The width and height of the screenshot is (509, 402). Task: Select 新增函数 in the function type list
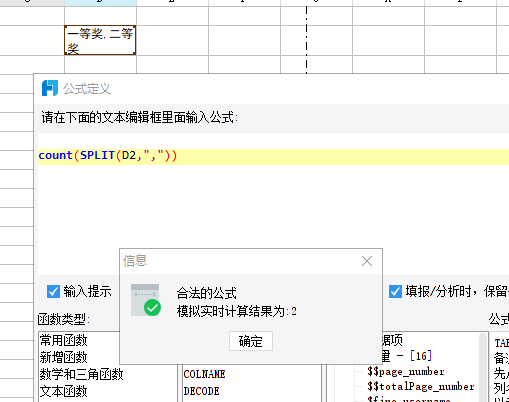64,357
